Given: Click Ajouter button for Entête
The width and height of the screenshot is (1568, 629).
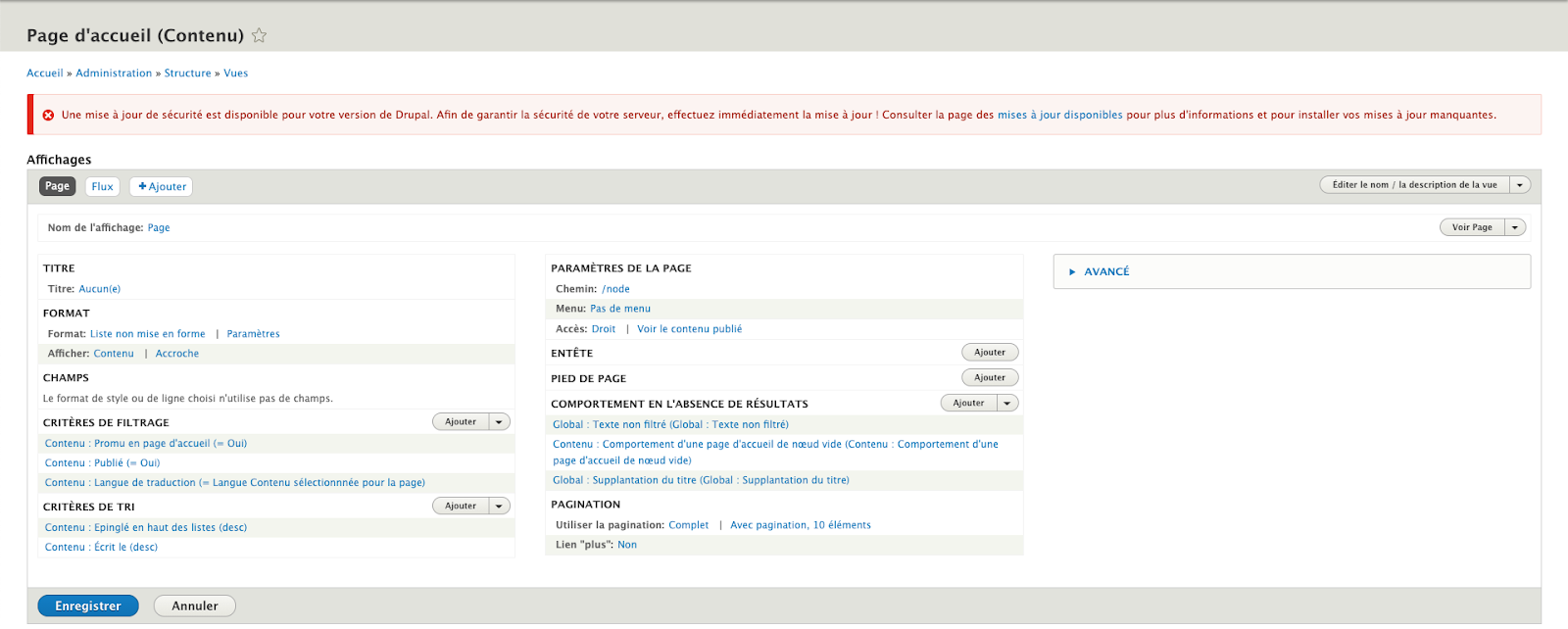Looking at the screenshot, I should (989, 353).
